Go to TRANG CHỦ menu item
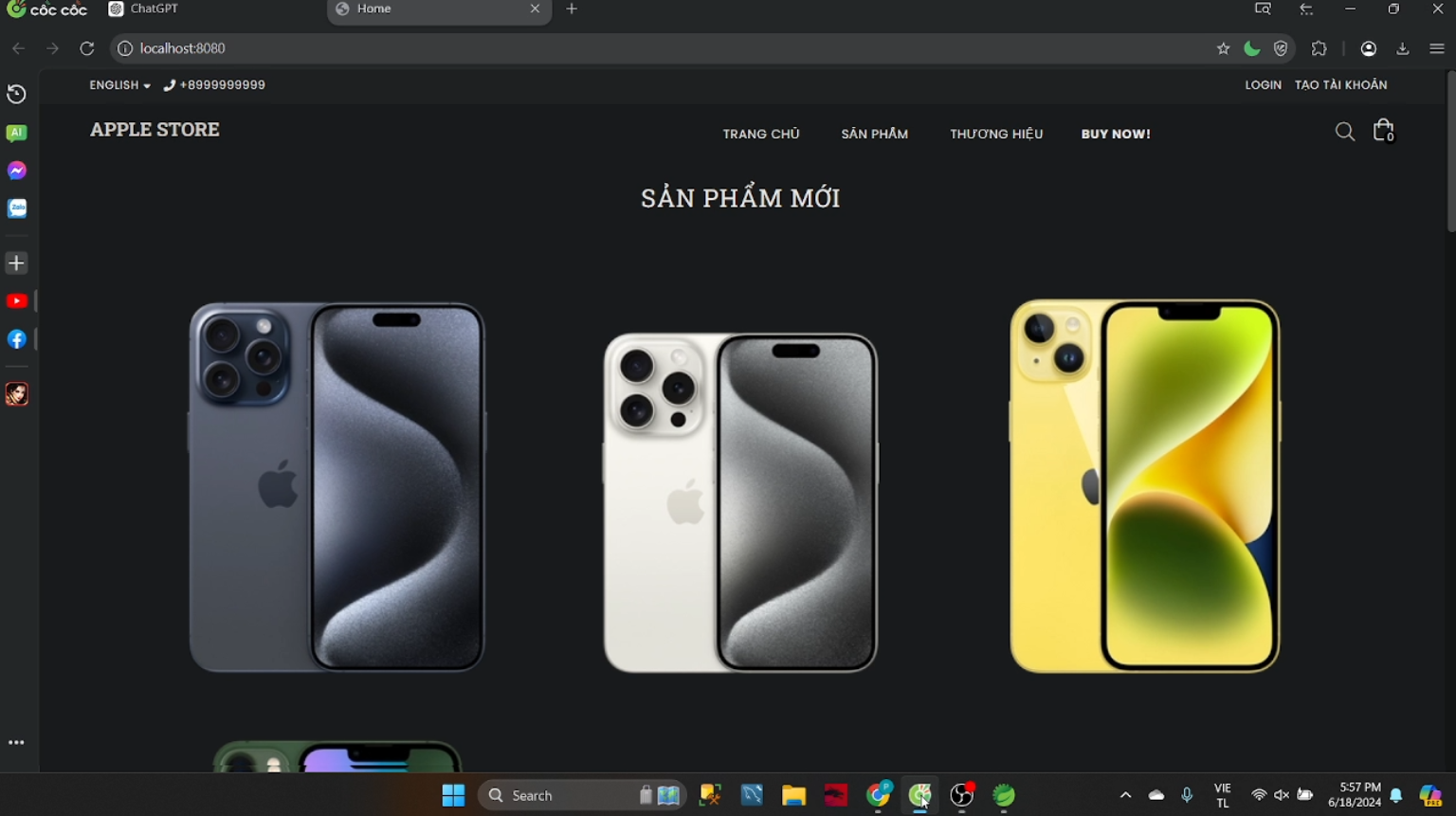This screenshot has height=816, width=1456. (x=761, y=135)
